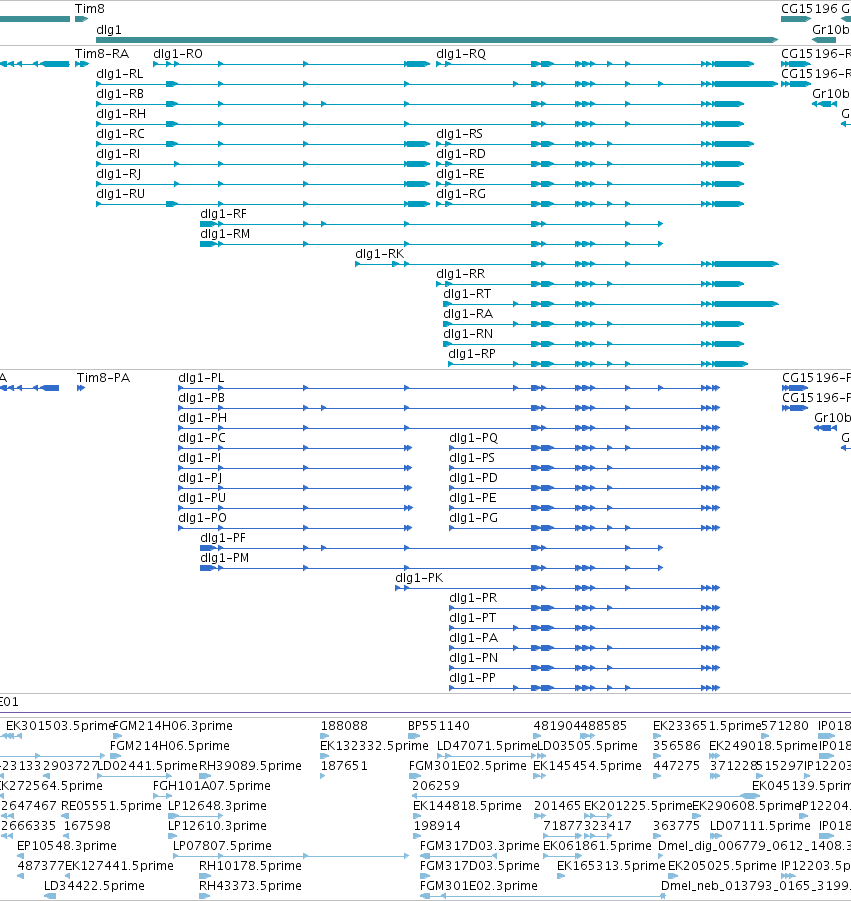Click the Gr10b gene label at top
This screenshot has height=901, width=851.
coord(830,30)
